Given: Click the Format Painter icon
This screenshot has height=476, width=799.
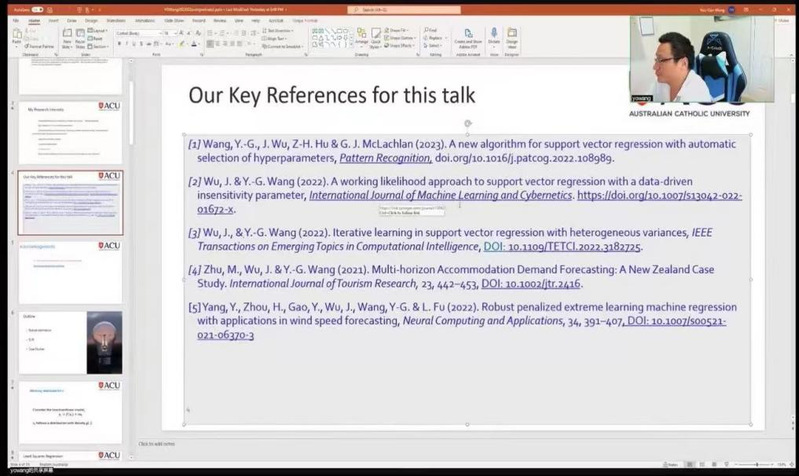Looking at the screenshot, I should (x=39, y=46).
